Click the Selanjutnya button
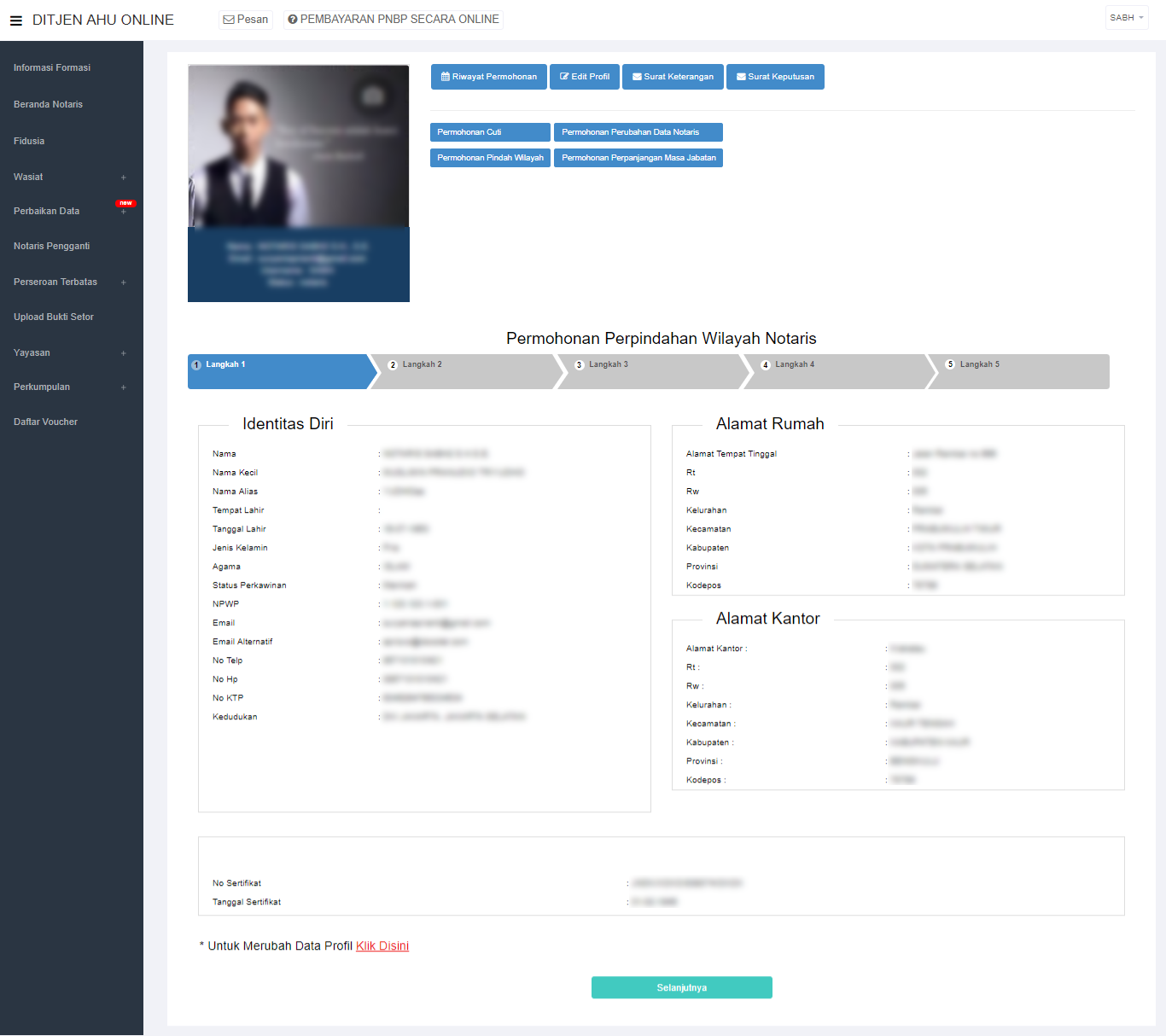The height and width of the screenshot is (1036, 1166). [682, 987]
